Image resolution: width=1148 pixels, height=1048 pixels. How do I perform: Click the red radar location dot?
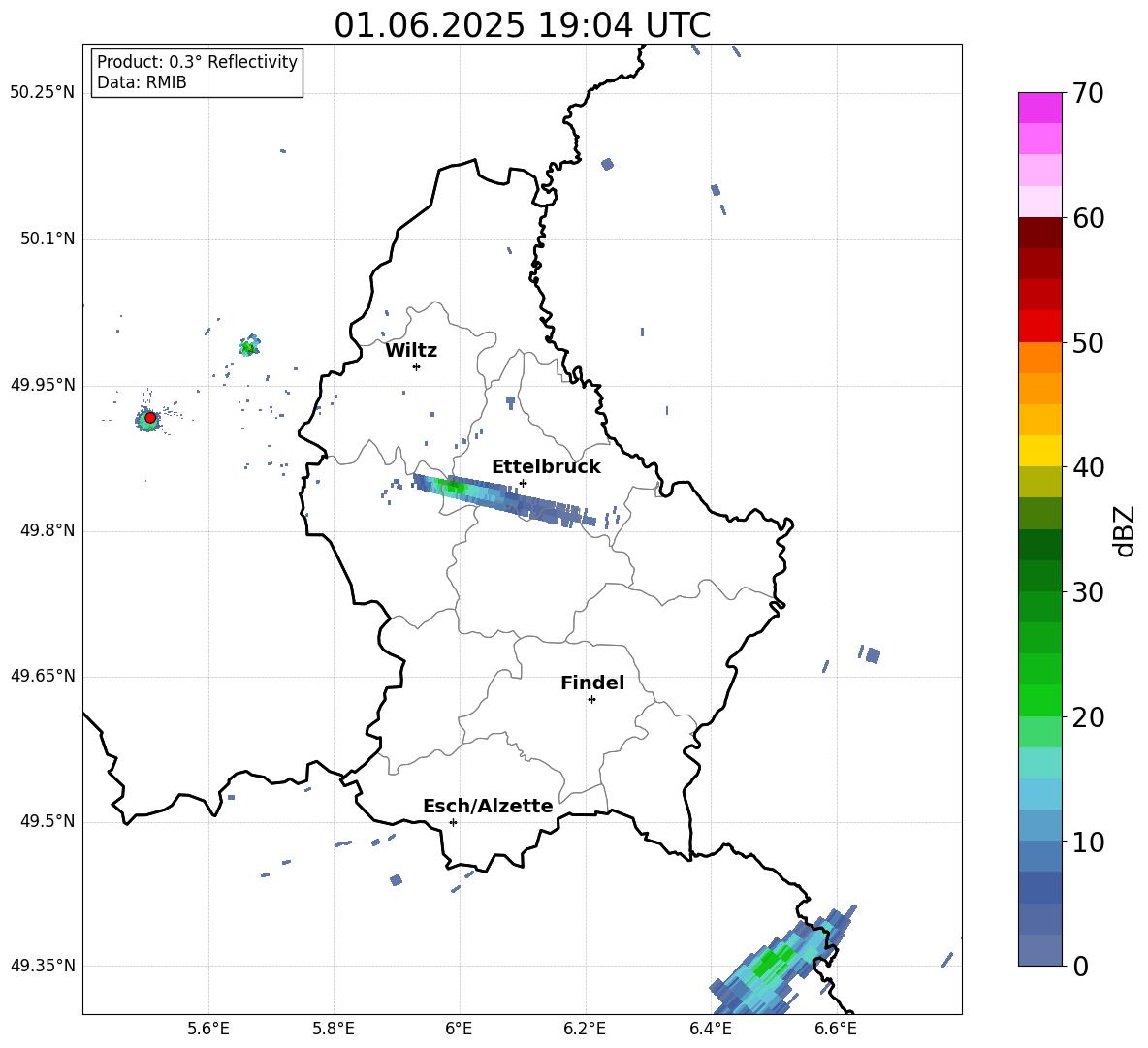click(150, 418)
